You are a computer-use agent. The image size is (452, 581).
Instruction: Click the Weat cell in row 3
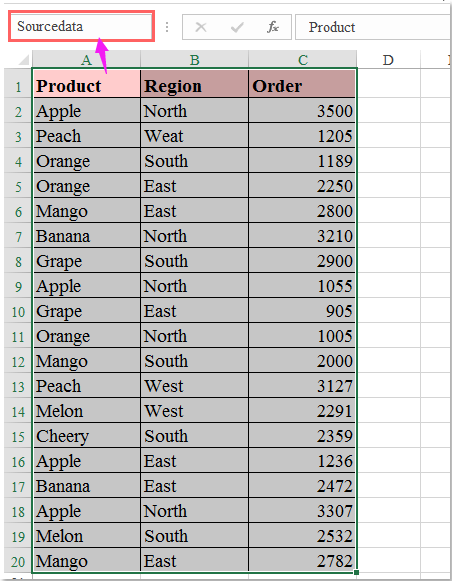click(x=195, y=136)
